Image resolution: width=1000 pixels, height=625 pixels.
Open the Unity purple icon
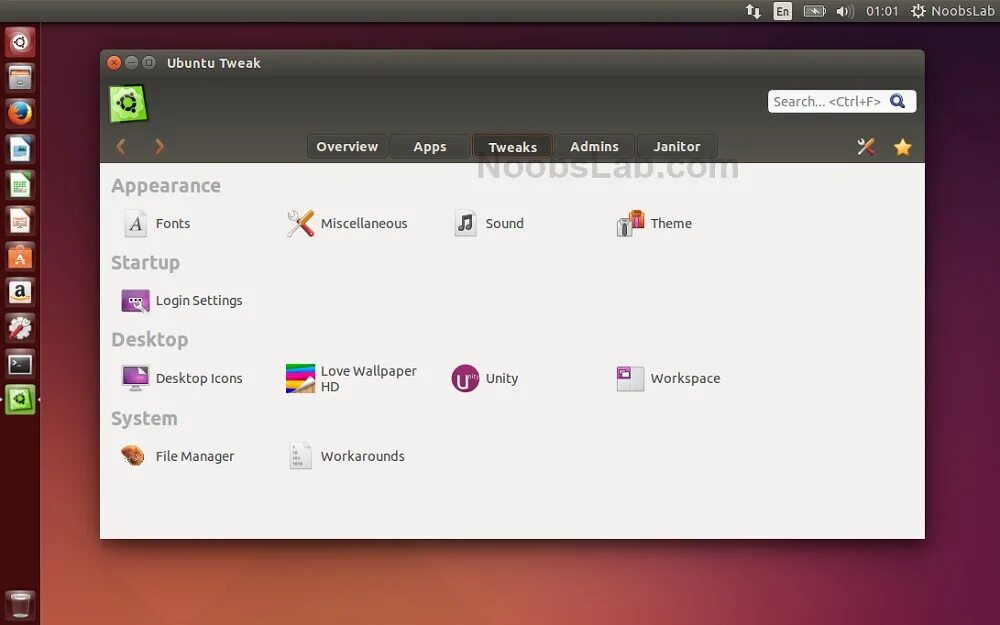[465, 378]
